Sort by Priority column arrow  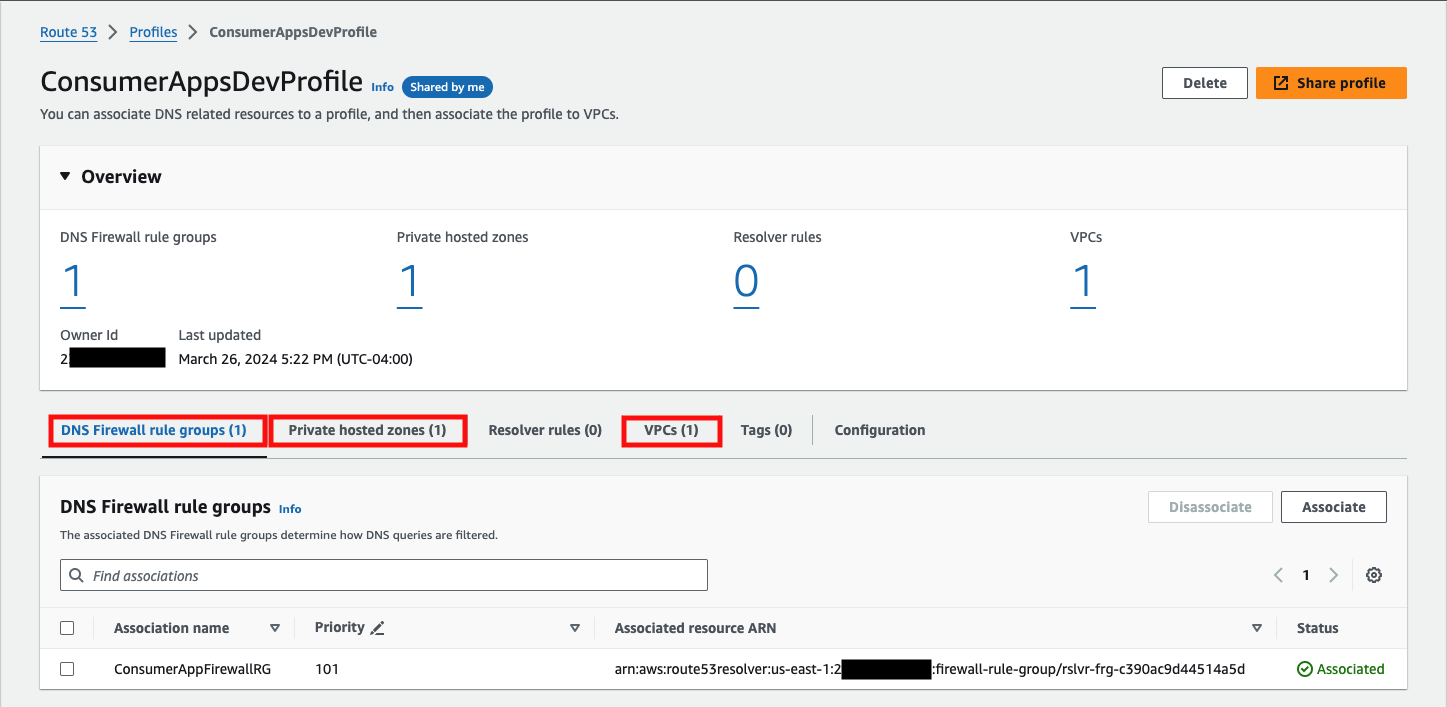click(x=575, y=628)
